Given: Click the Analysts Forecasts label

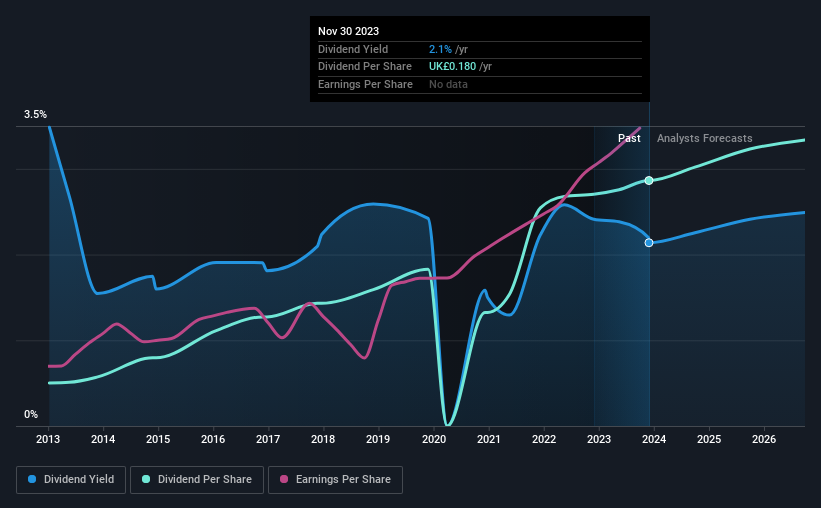Looking at the screenshot, I should point(705,138).
